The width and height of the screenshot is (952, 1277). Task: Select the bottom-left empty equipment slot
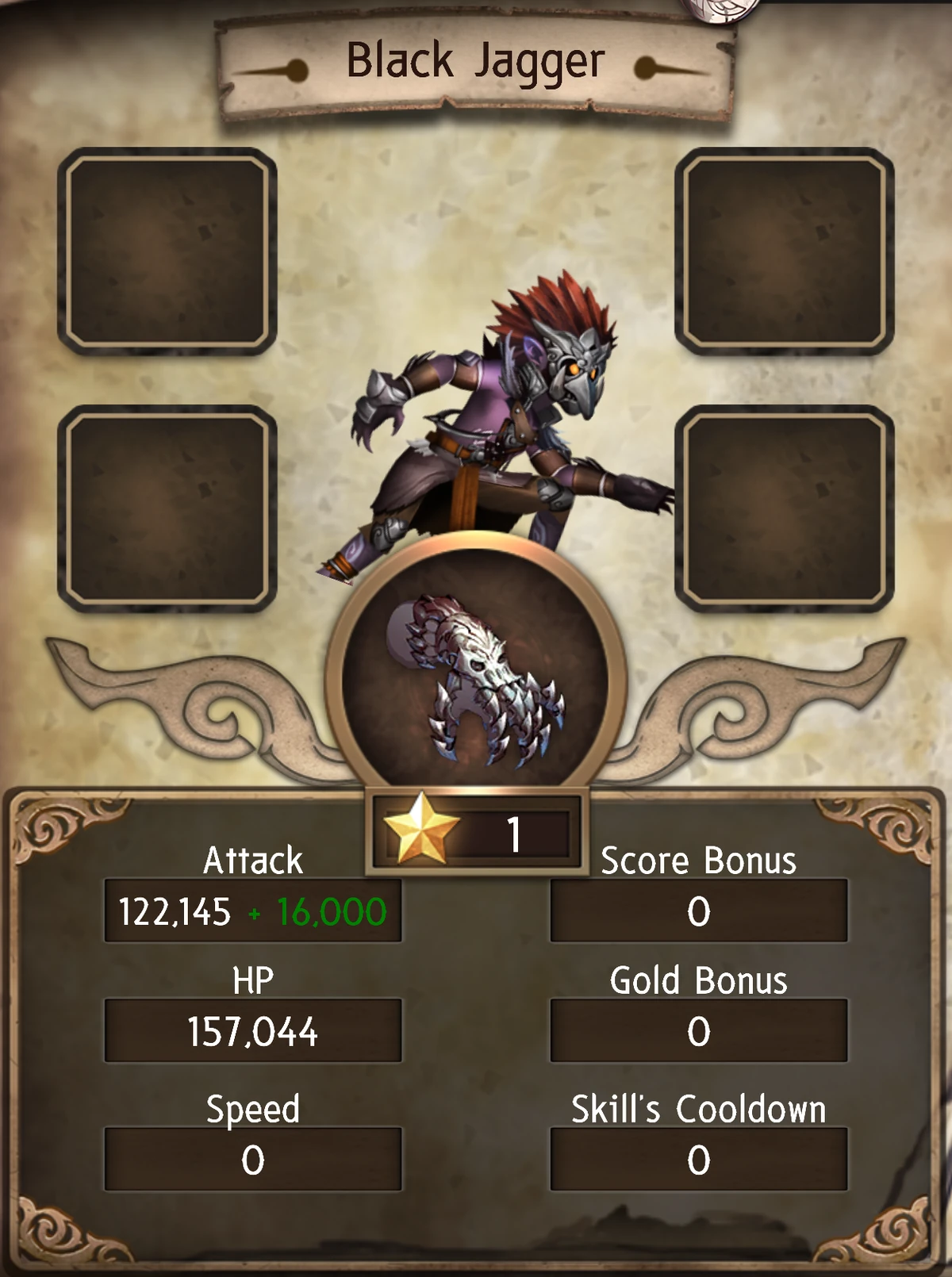click(167, 508)
